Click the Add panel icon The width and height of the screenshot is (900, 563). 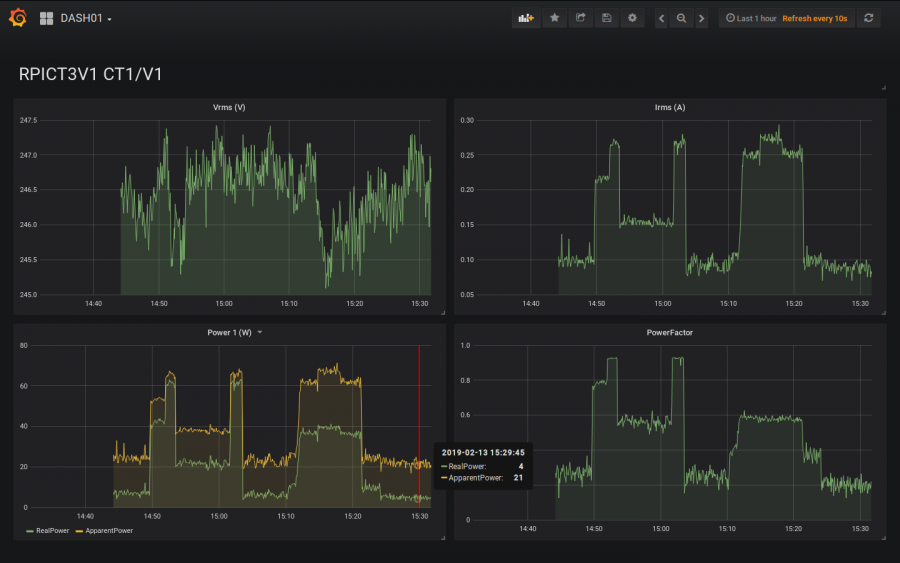click(x=525, y=18)
